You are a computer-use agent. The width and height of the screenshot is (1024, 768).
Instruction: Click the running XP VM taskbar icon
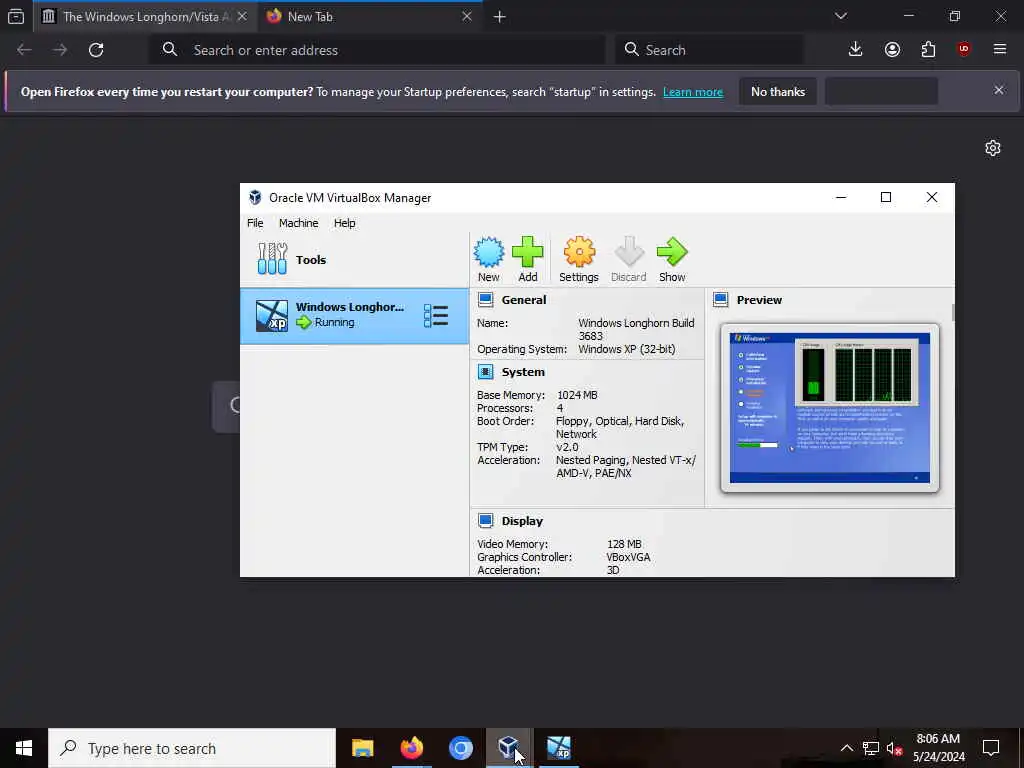pyautogui.click(x=558, y=748)
